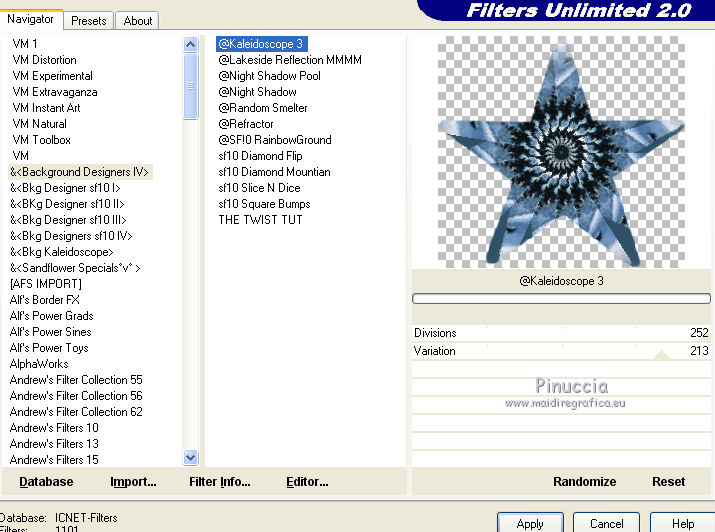715x532 pixels.
Task: Select the VM Natural category
Action: (x=39, y=124)
